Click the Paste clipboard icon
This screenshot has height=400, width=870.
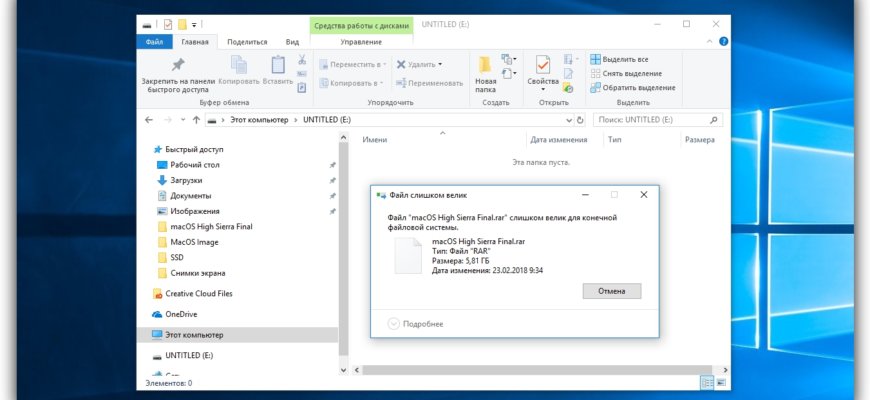(277, 64)
